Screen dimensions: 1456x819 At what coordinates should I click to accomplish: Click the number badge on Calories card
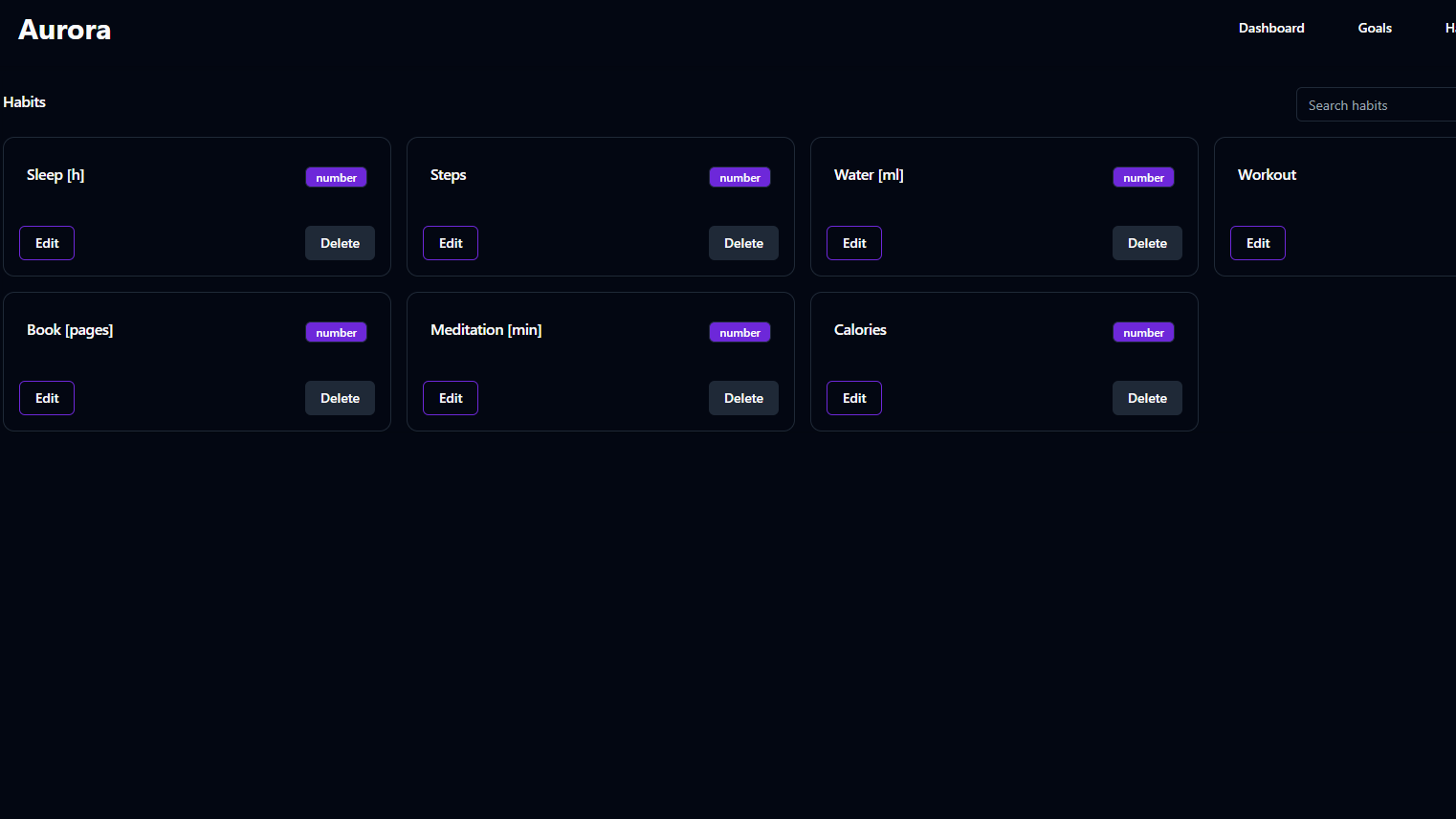click(x=1143, y=332)
